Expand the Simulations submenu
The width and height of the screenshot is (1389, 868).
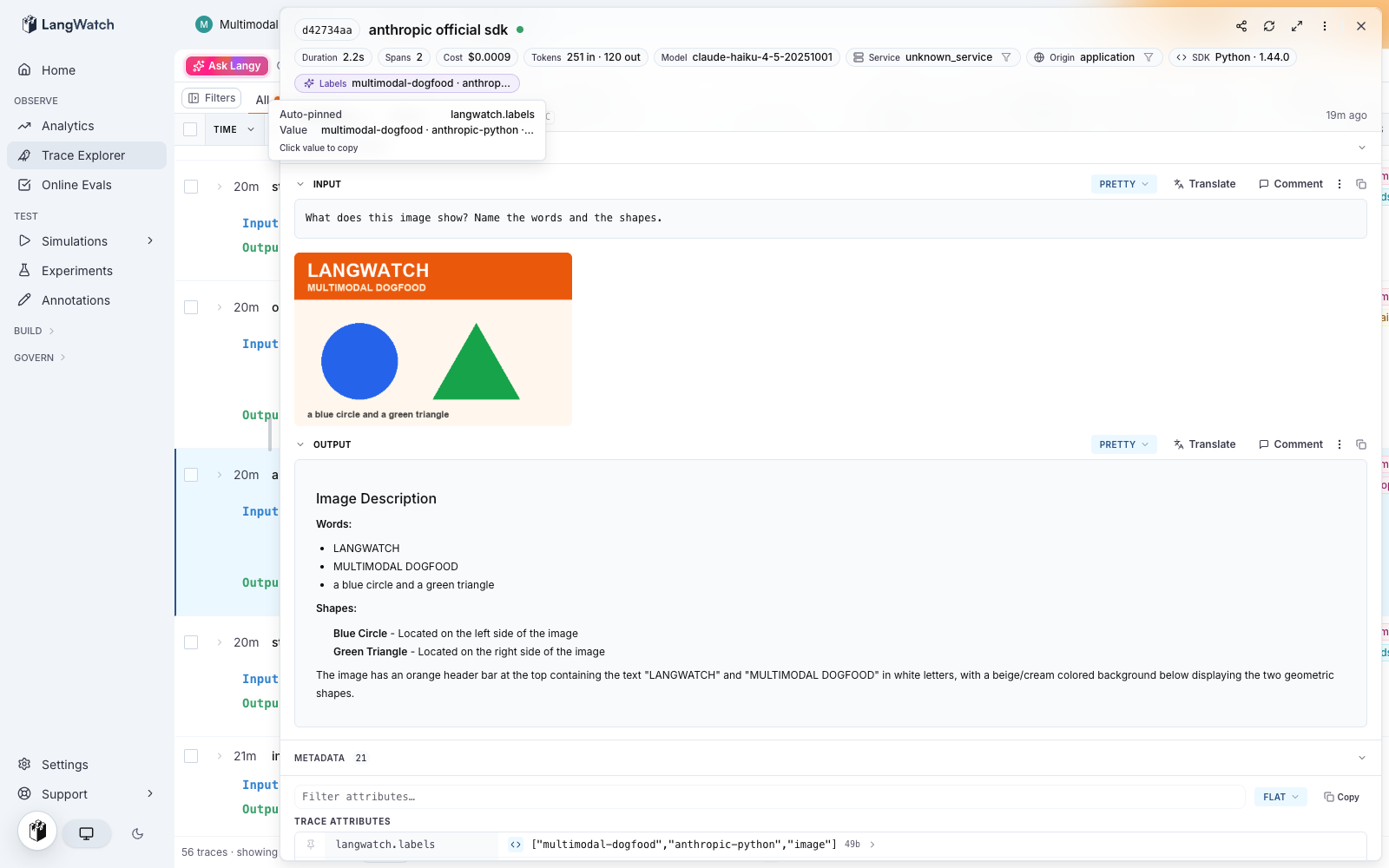(150, 240)
